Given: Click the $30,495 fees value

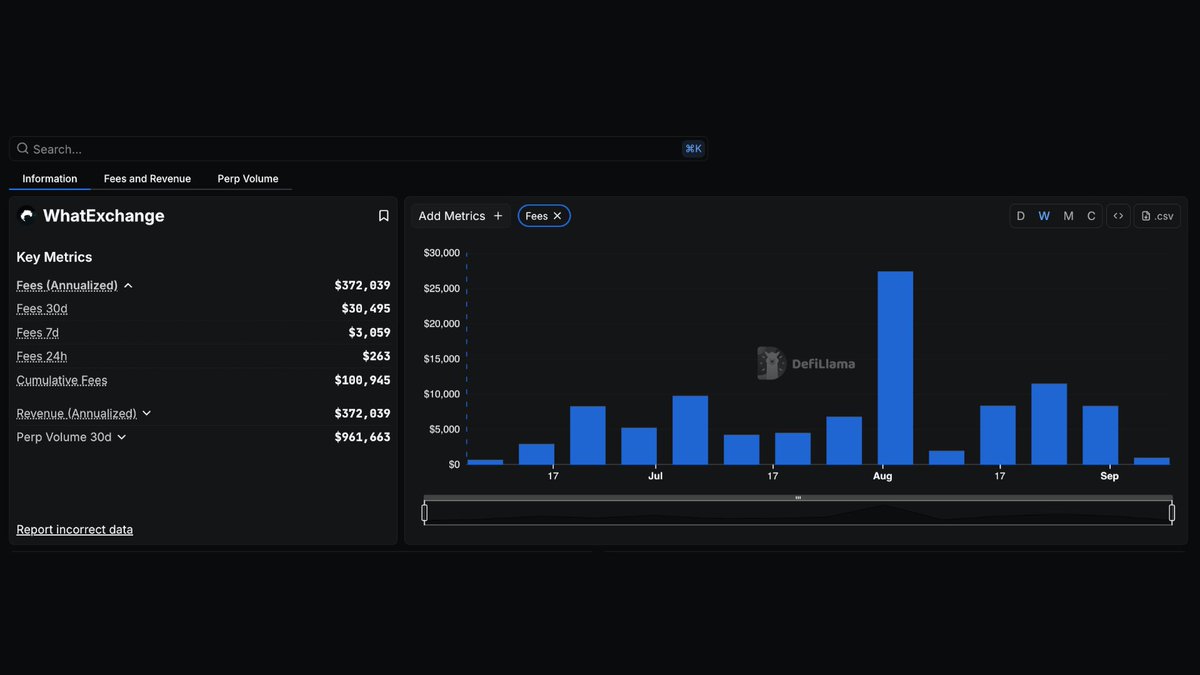Looking at the screenshot, I should (x=366, y=309).
